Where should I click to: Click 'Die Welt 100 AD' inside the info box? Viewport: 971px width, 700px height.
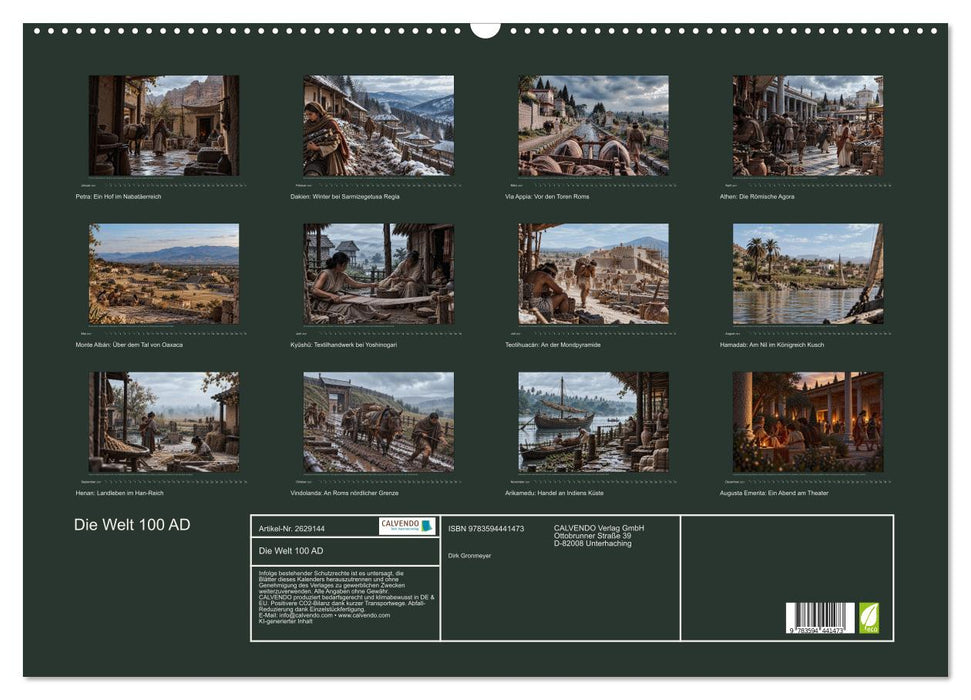(291, 551)
